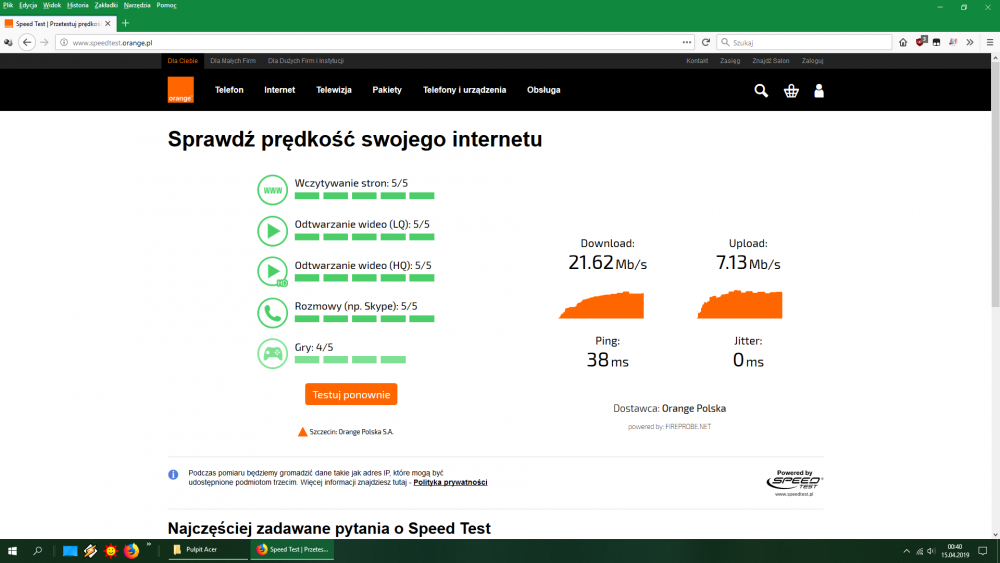Click the info icon beside the privacy notice
Image resolution: width=1000 pixels, height=563 pixels.
click(x=173, y=474)
